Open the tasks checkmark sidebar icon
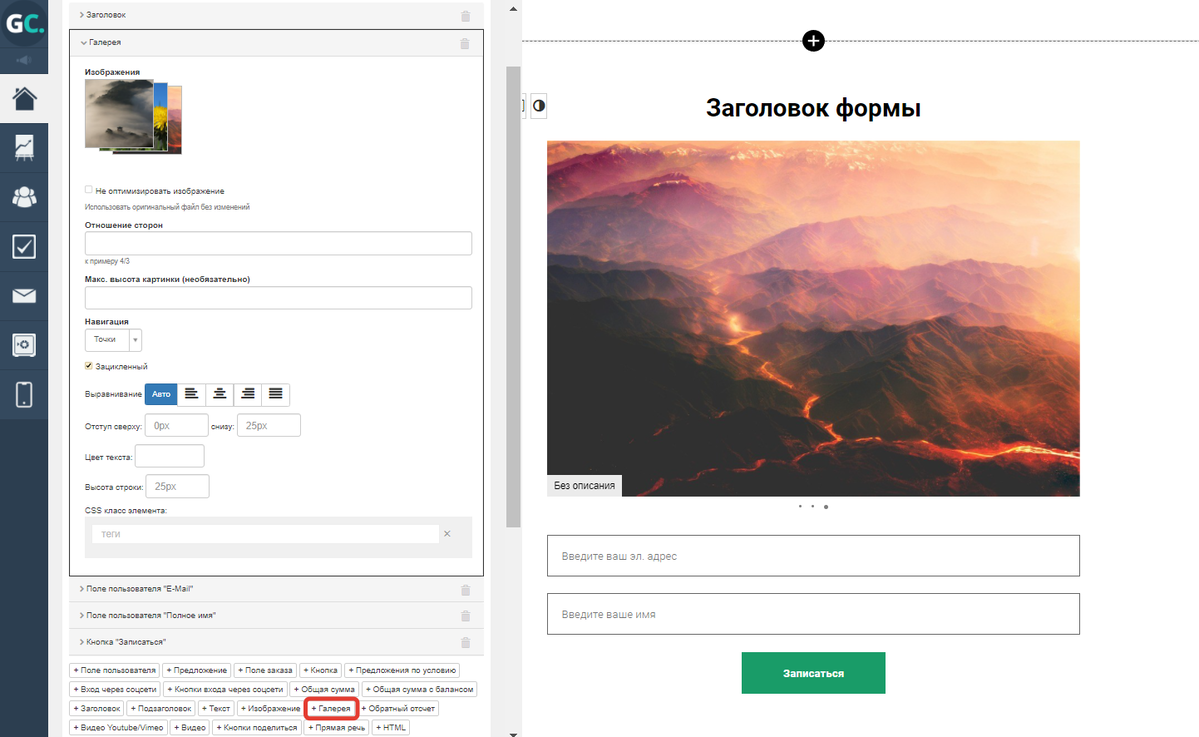 [x=24, y=246]
